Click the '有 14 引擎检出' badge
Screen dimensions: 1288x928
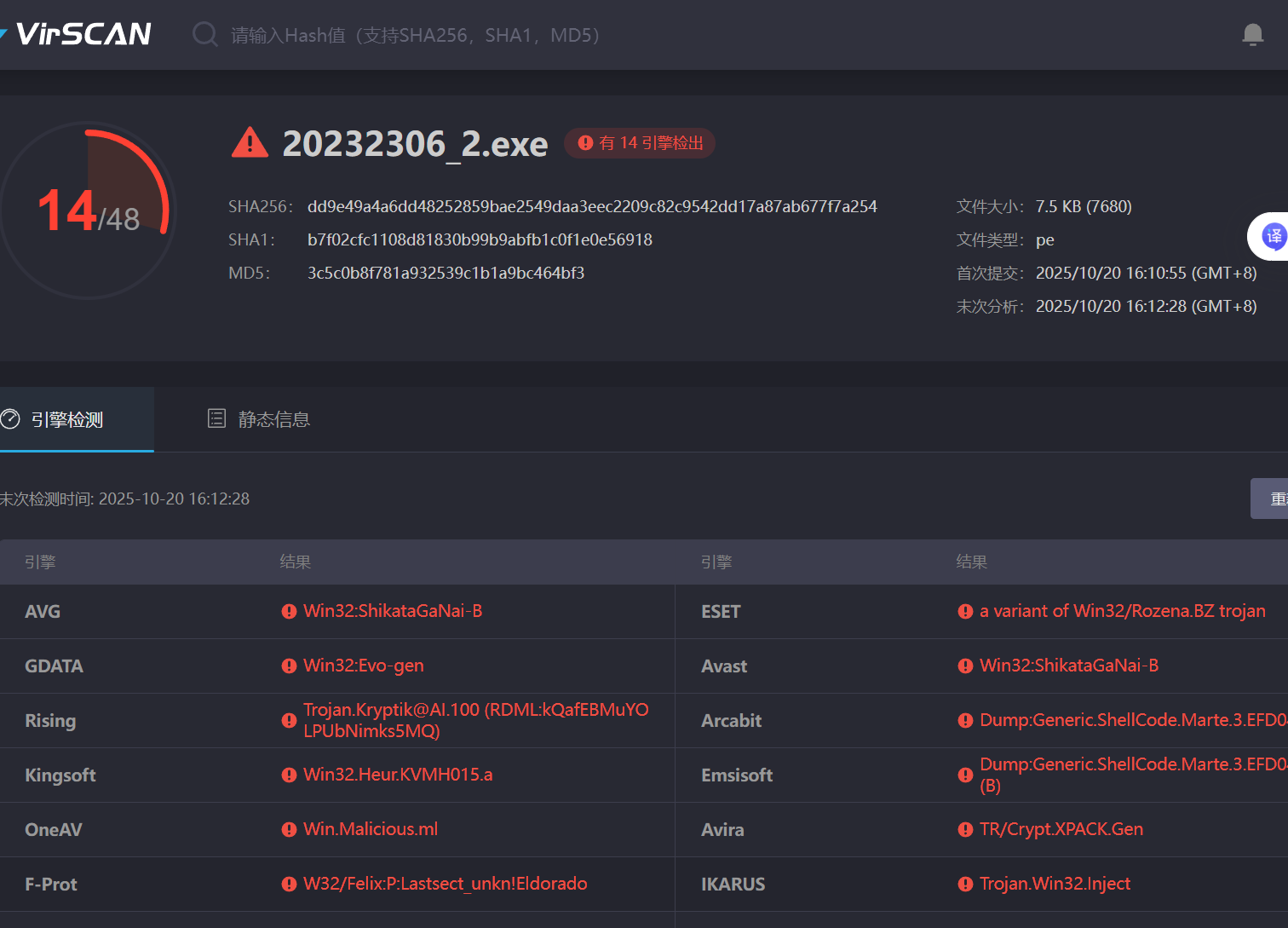tap(640, 143)
